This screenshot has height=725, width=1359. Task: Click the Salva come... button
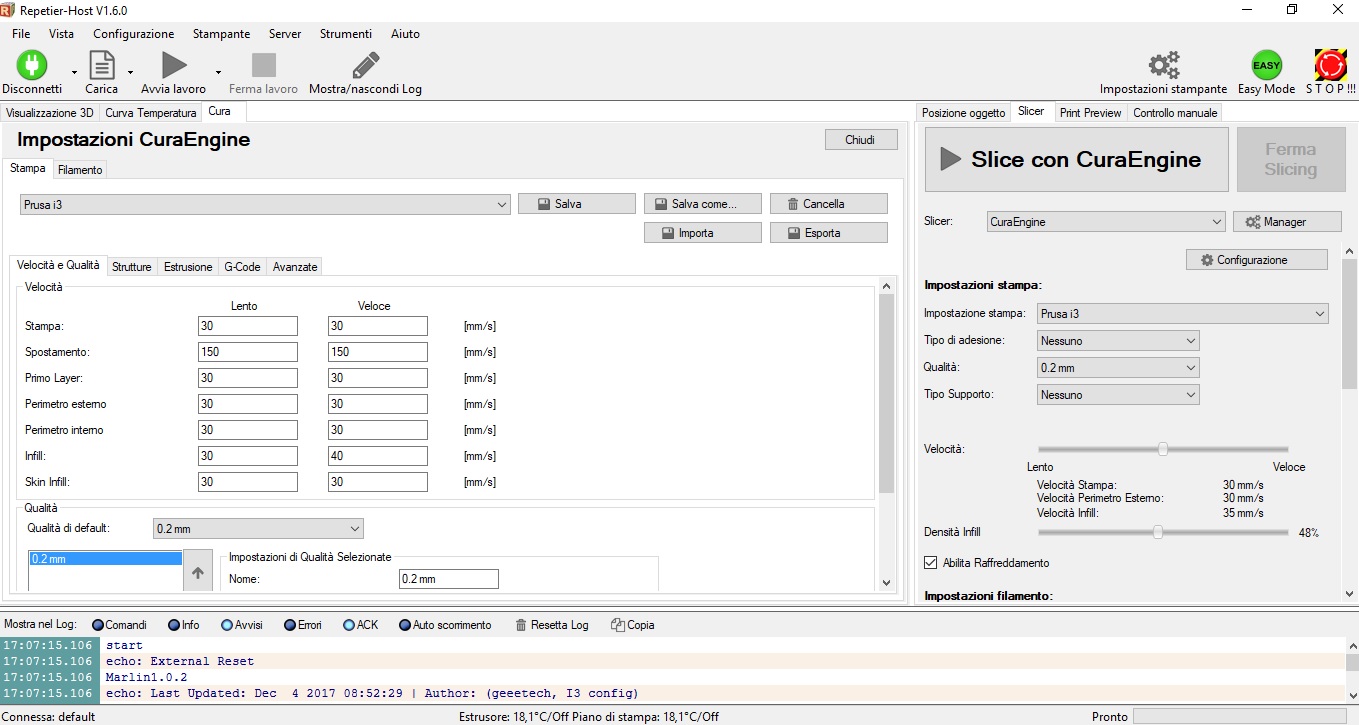coord(702,204)
